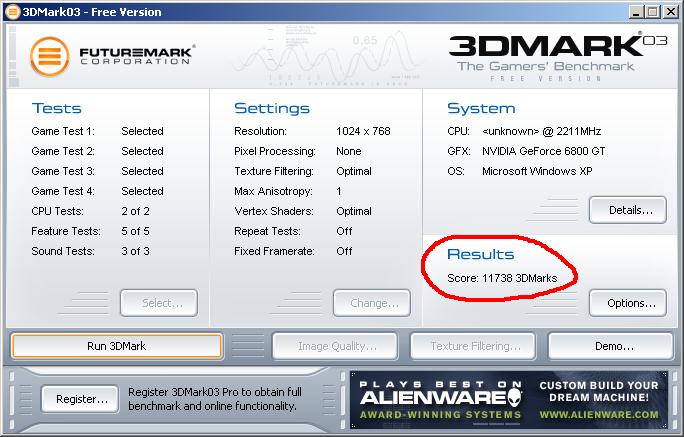This screenshot has height=437, width=684.
Task: Open the results Options dialog
Action: point(627,302)
